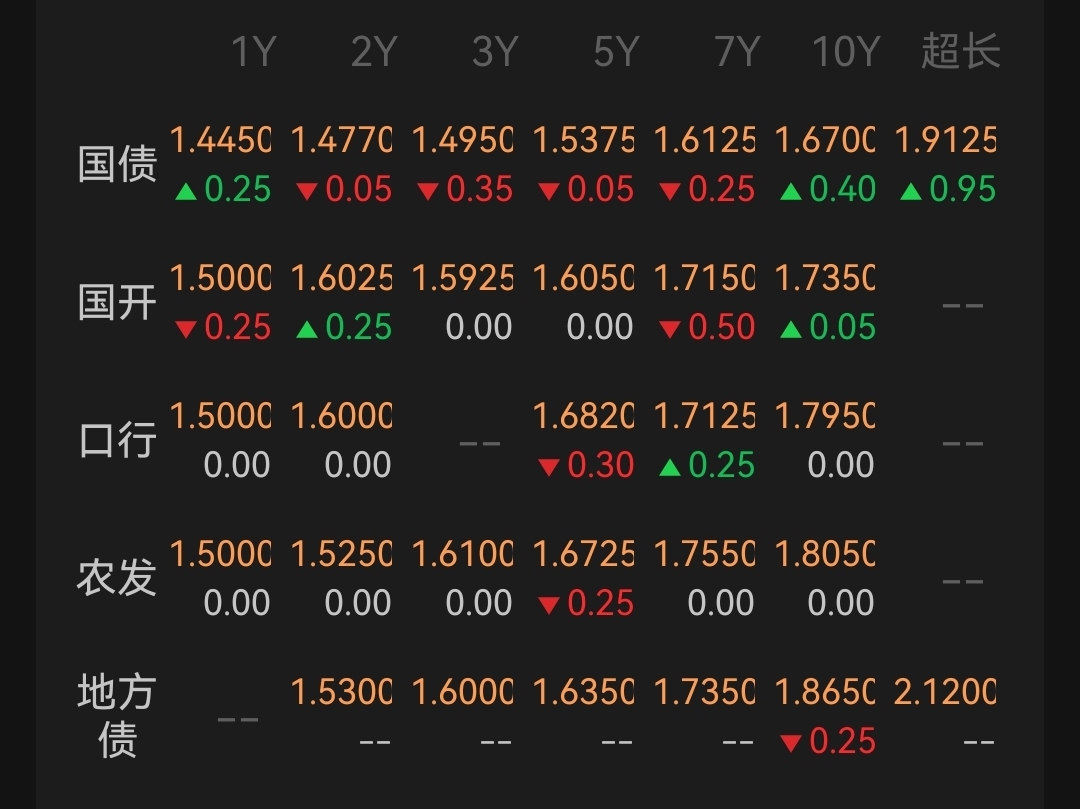Screen dimensions: 1080x809
Task: Open the 地方债 row label
Action: coord(117,716)
